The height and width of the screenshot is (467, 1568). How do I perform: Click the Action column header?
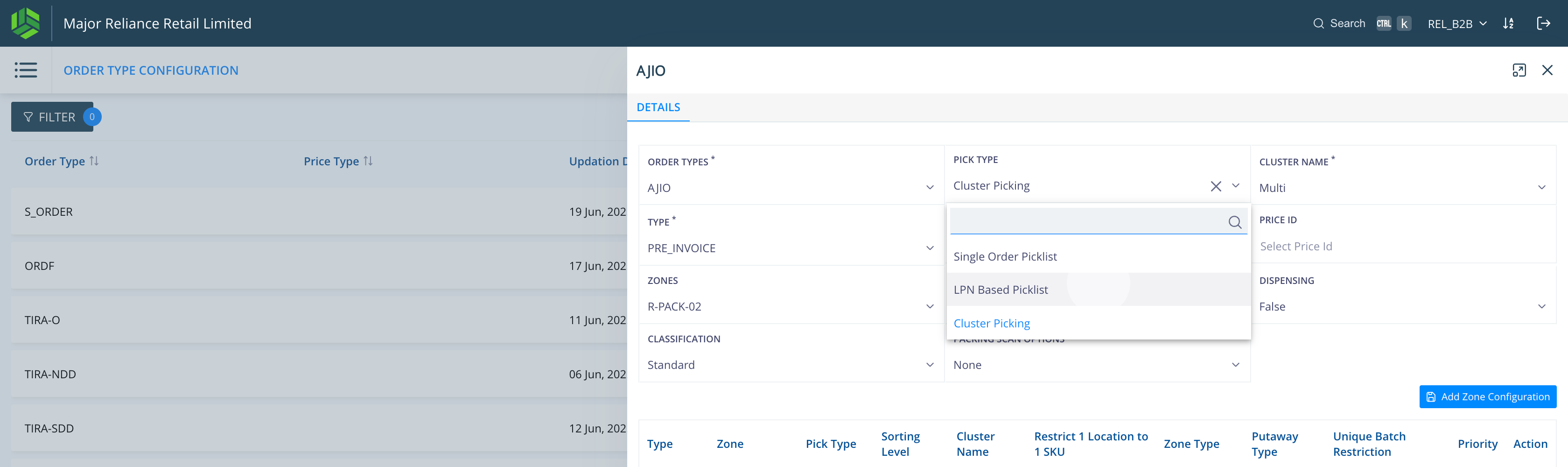[x=1530, y=444]
